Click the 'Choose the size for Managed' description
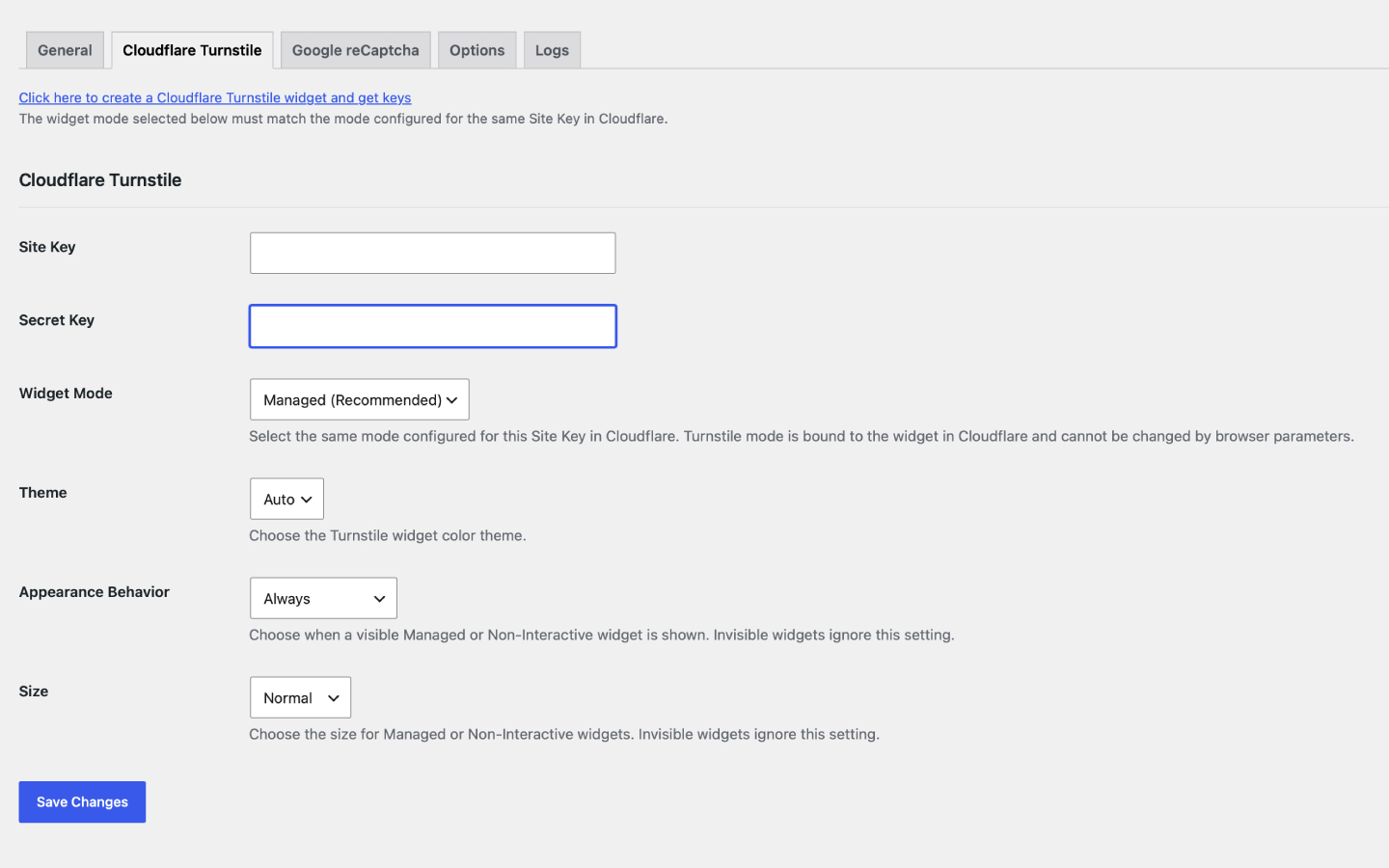The height and width of the screenshot is (868, 1389). [564, 734]
